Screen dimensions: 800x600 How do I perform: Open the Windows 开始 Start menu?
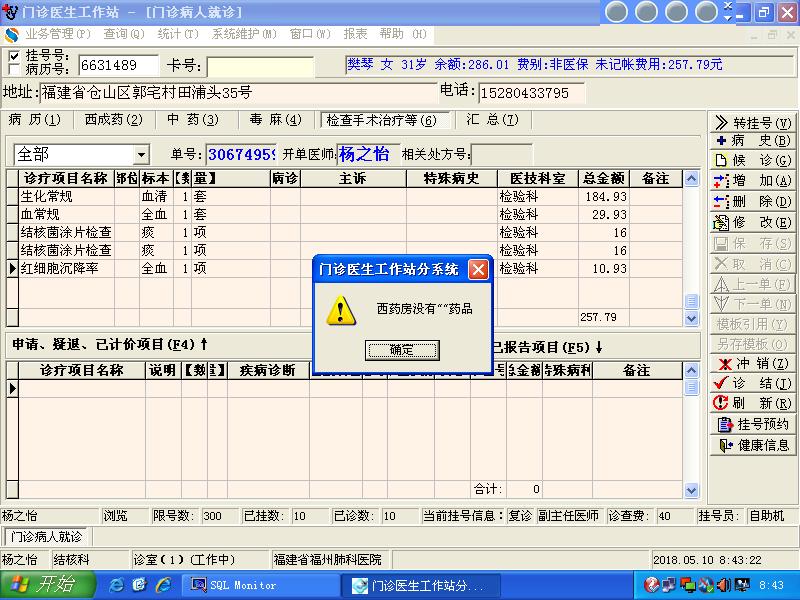tap(47, 585)
